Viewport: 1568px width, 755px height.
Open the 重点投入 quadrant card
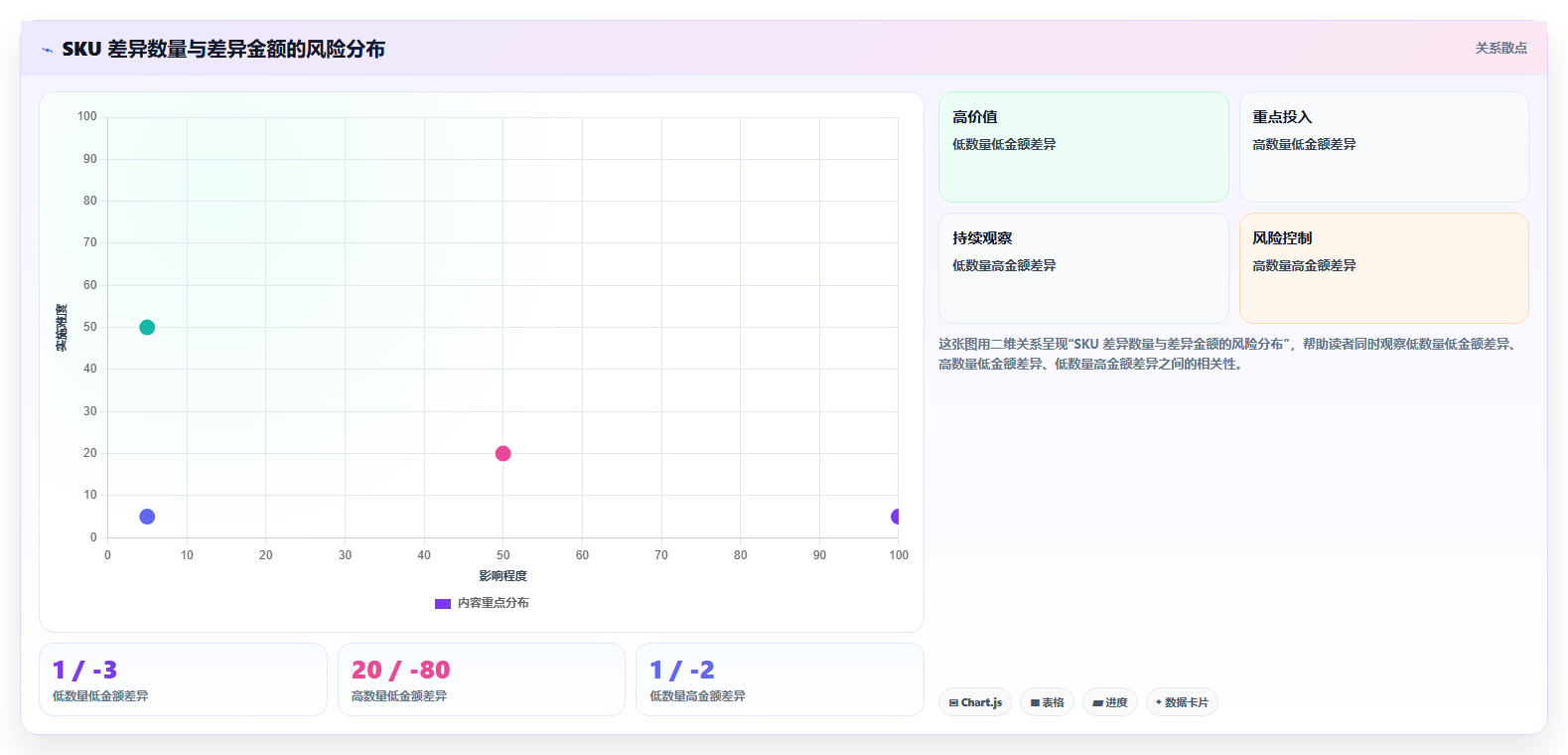[x=1383, y=147]
